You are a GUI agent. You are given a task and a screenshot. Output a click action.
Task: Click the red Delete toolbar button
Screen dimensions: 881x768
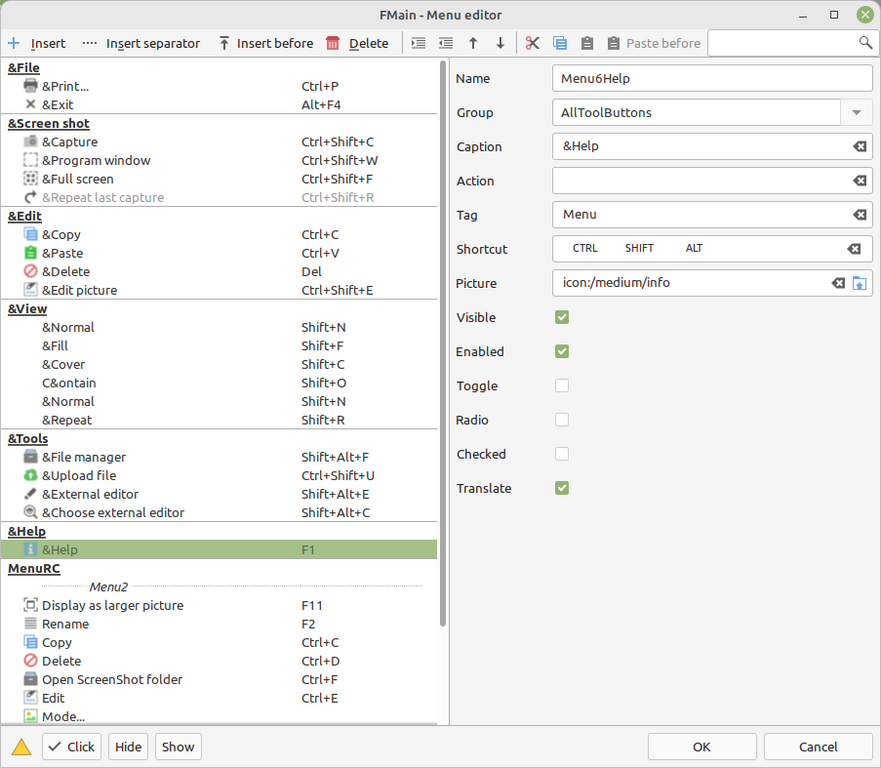pyautogui.click(x=357, y=43)
